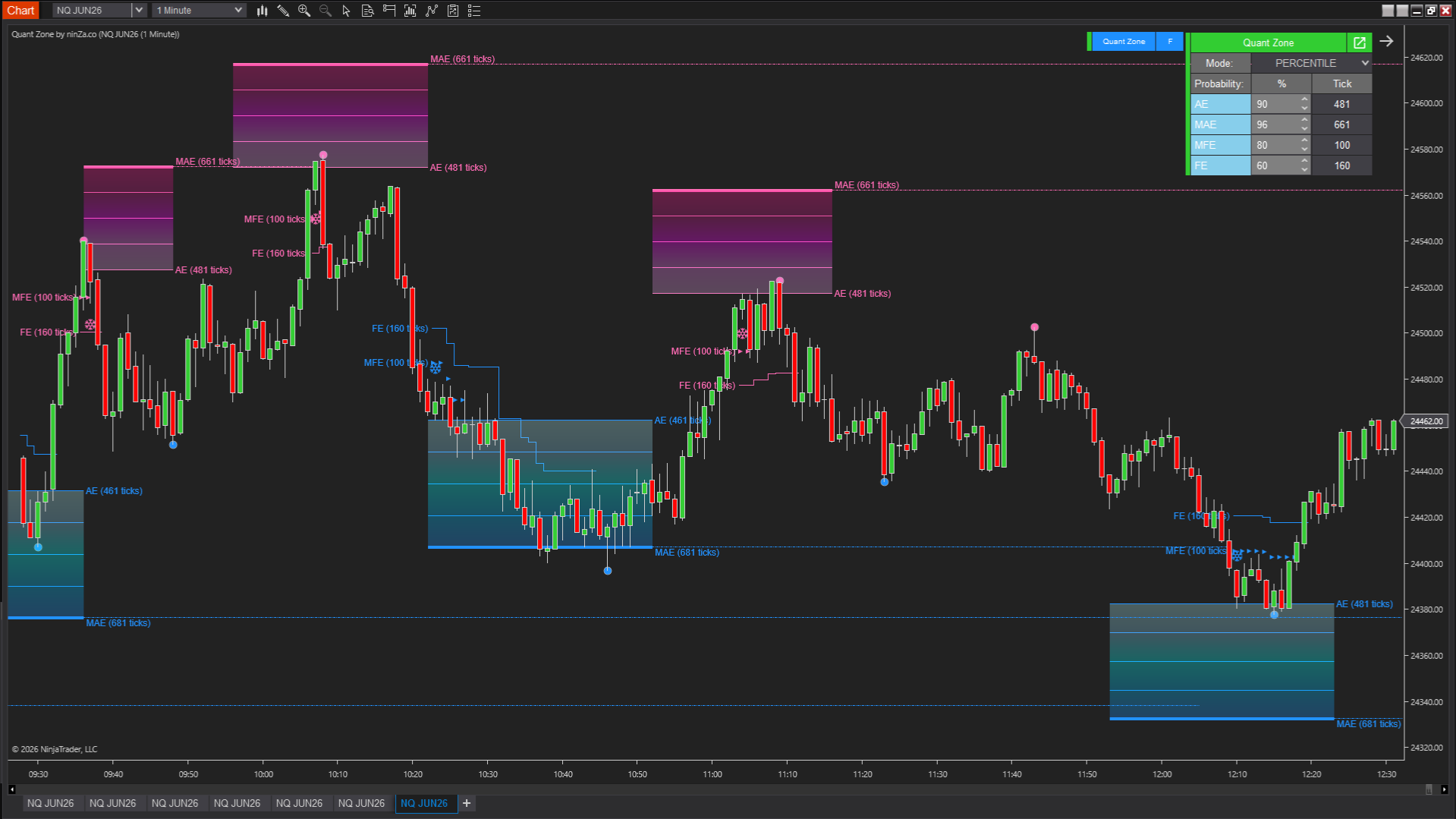Viewport: 1456px width, 819px height.
Task: Click the zoom in magnifier icon
Action: (304, 11)
